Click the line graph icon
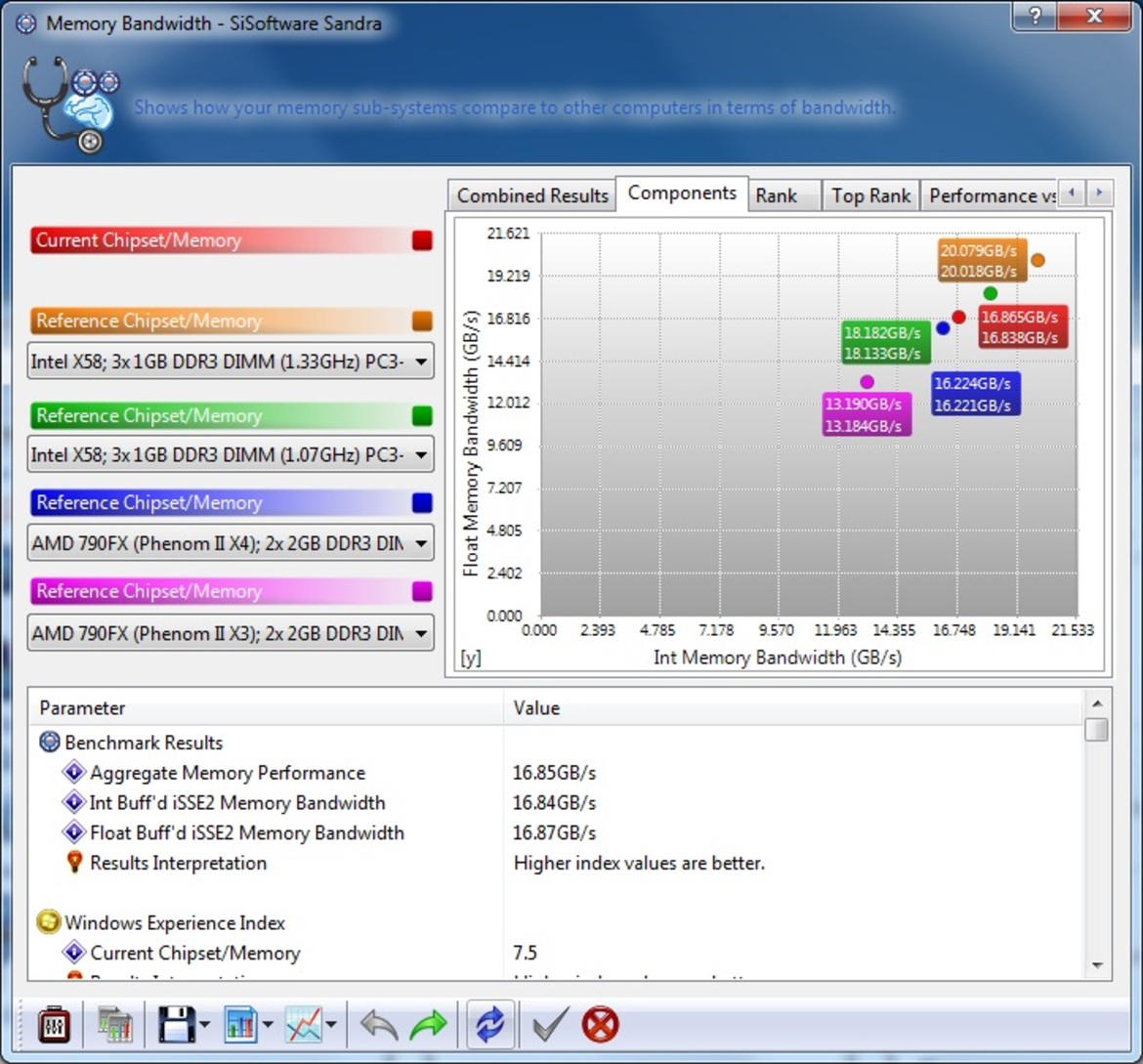 click(x=304, y=1025)
